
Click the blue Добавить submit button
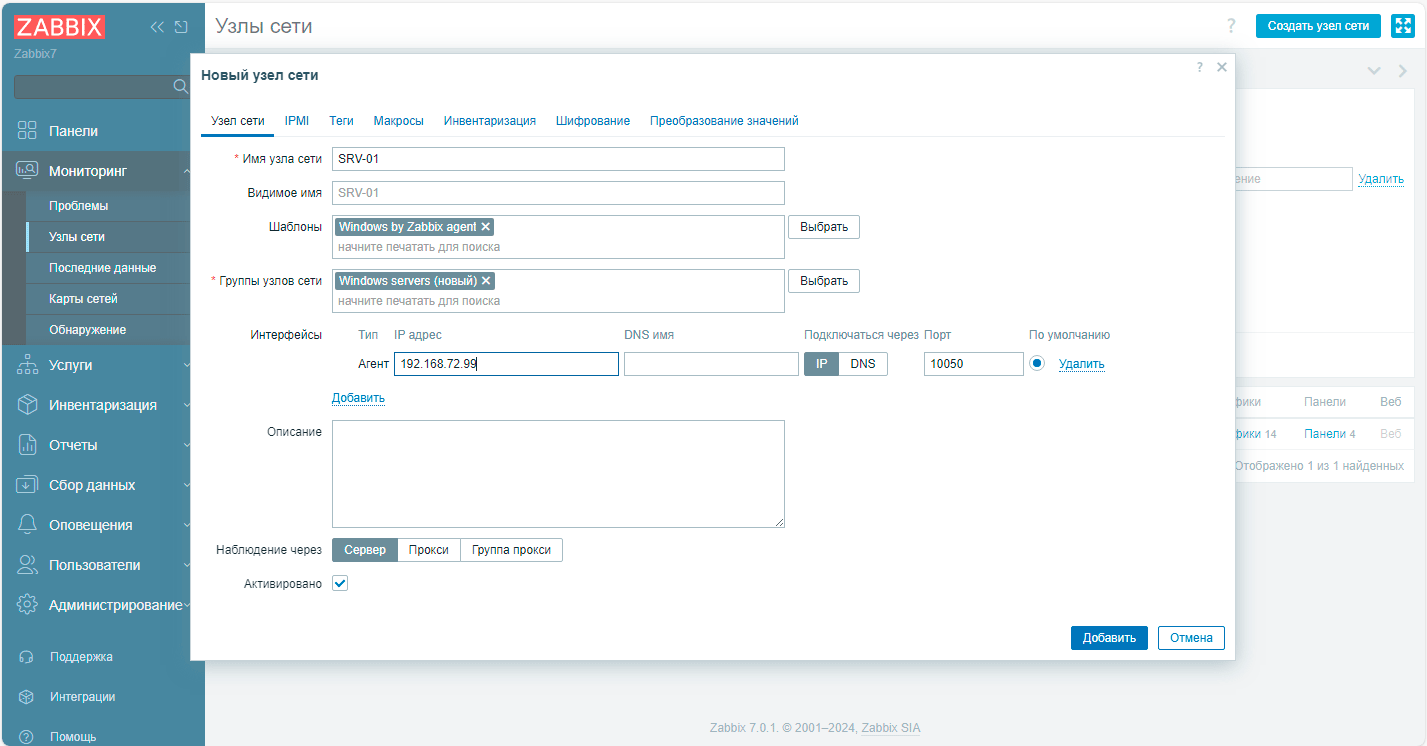coord(1109,638)
